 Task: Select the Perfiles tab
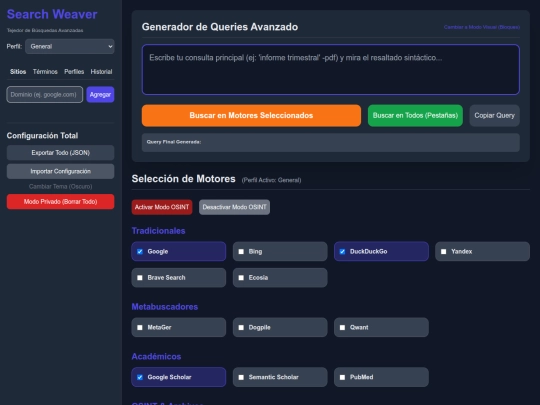coord(74,72)
